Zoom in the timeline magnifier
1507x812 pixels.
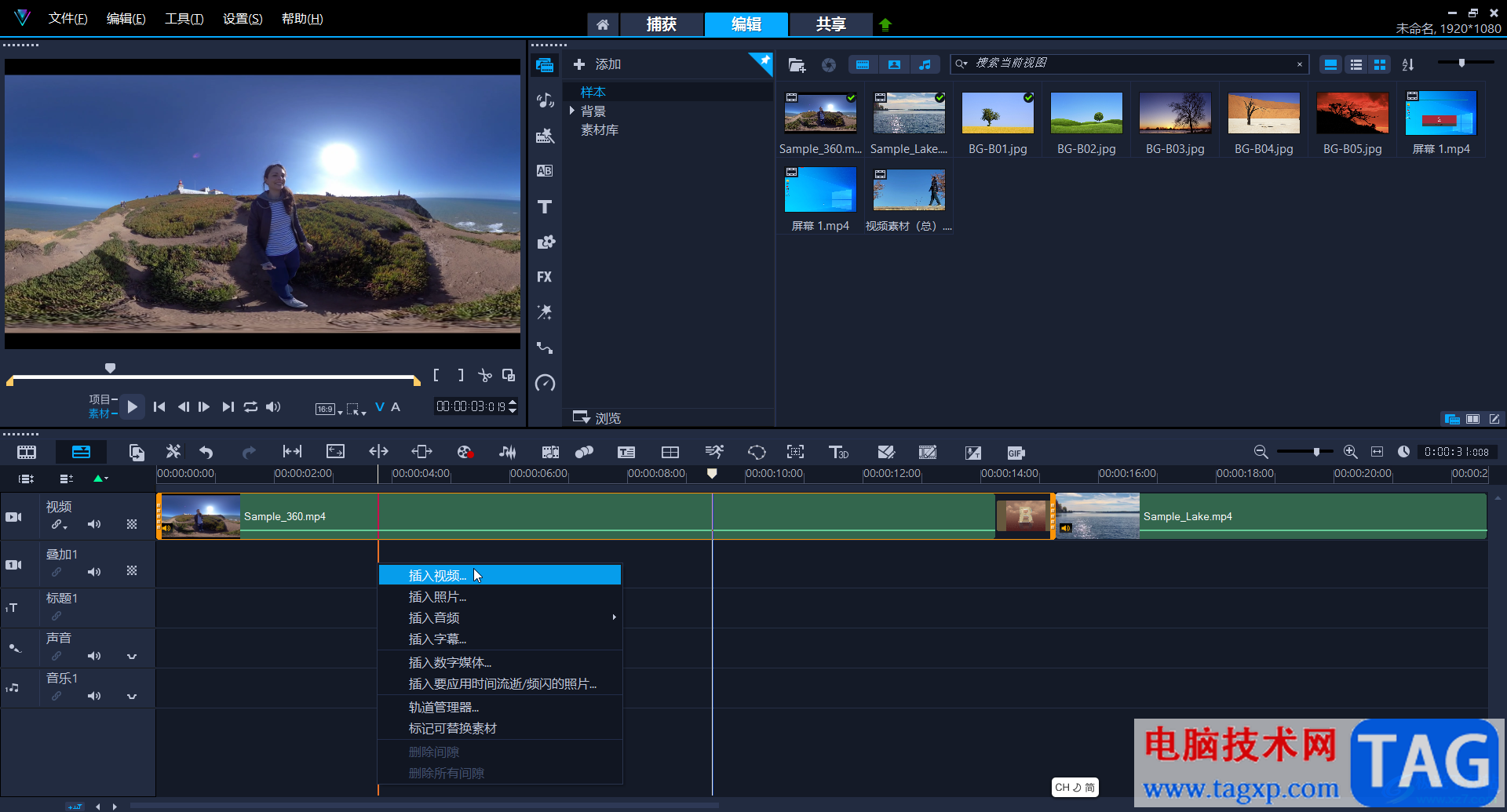[1350, 452]
